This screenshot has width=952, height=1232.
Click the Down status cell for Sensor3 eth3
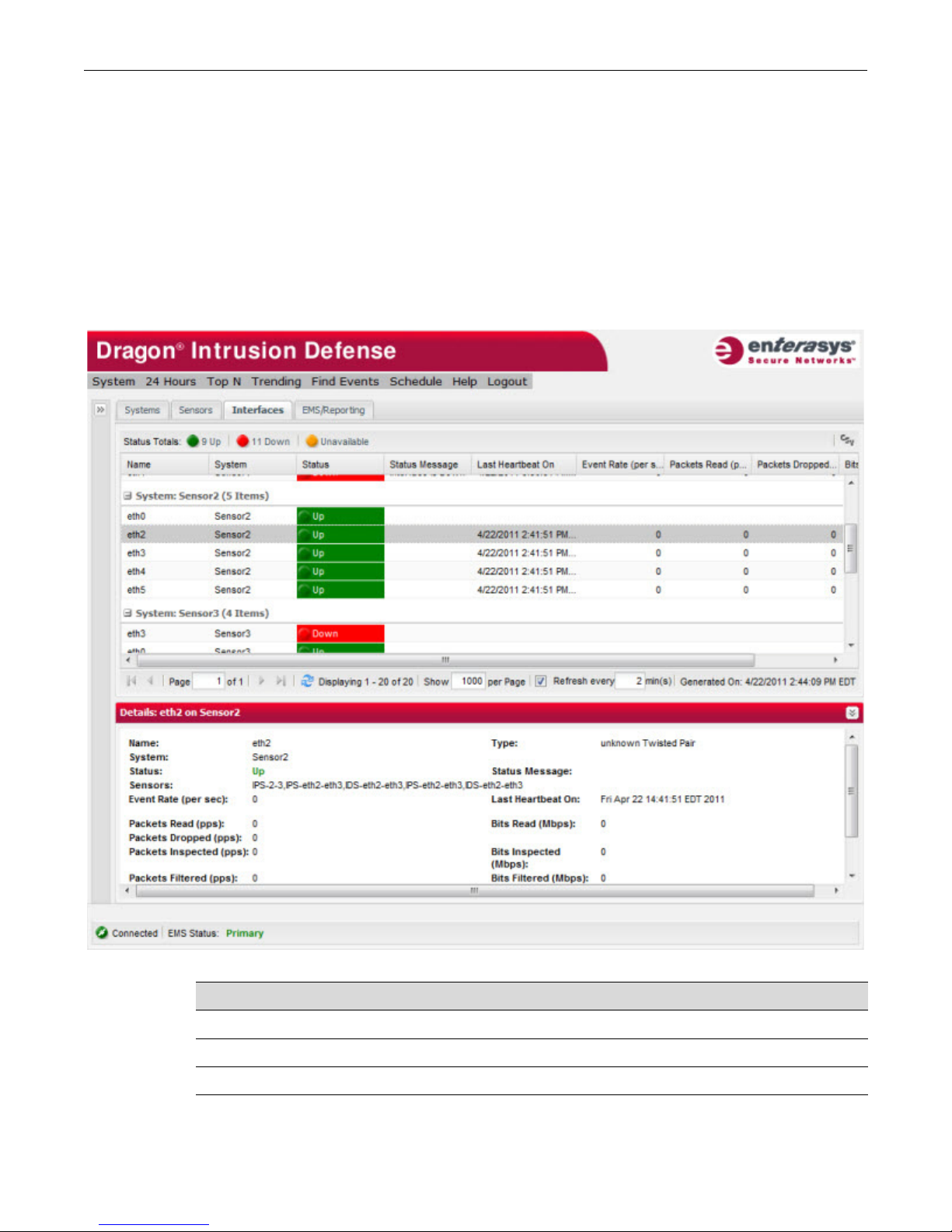340,633
